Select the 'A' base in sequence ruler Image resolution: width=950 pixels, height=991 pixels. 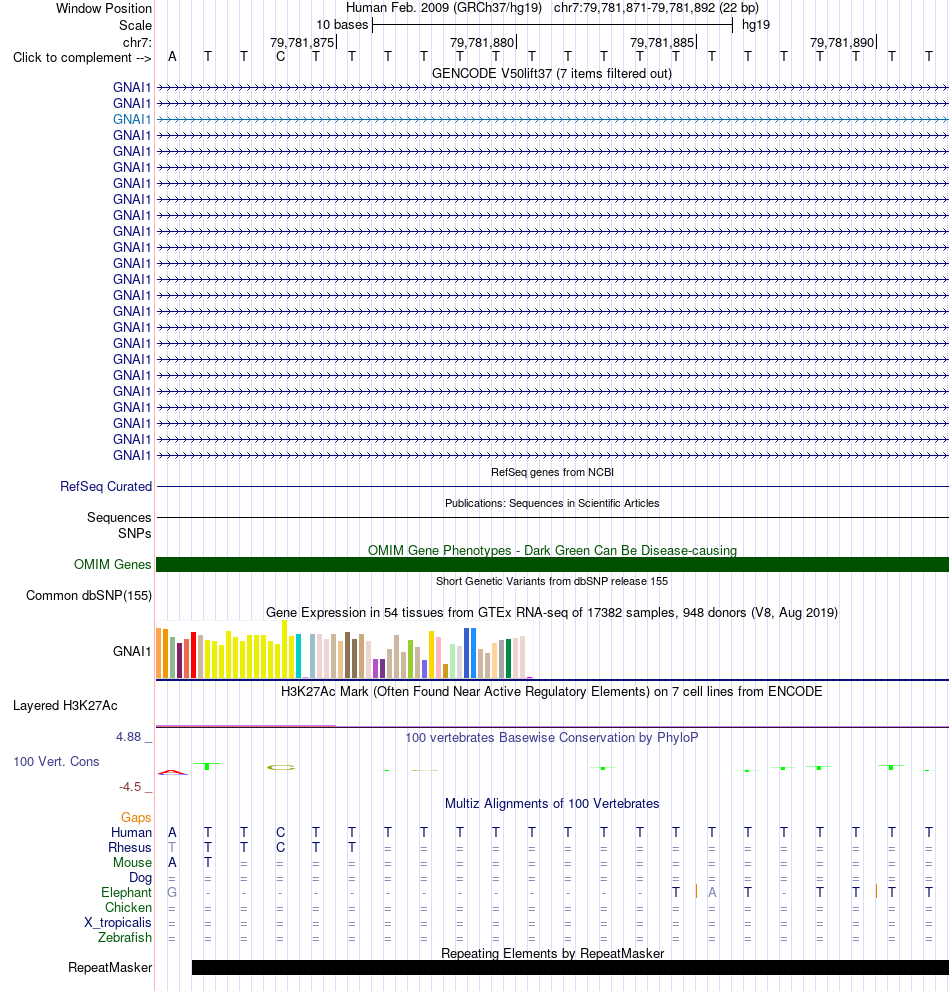[172, 57]
